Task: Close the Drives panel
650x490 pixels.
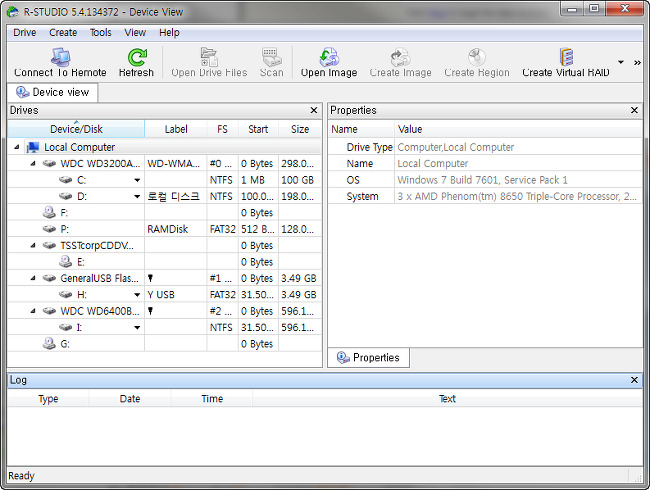Action: [x=314, y=110]
